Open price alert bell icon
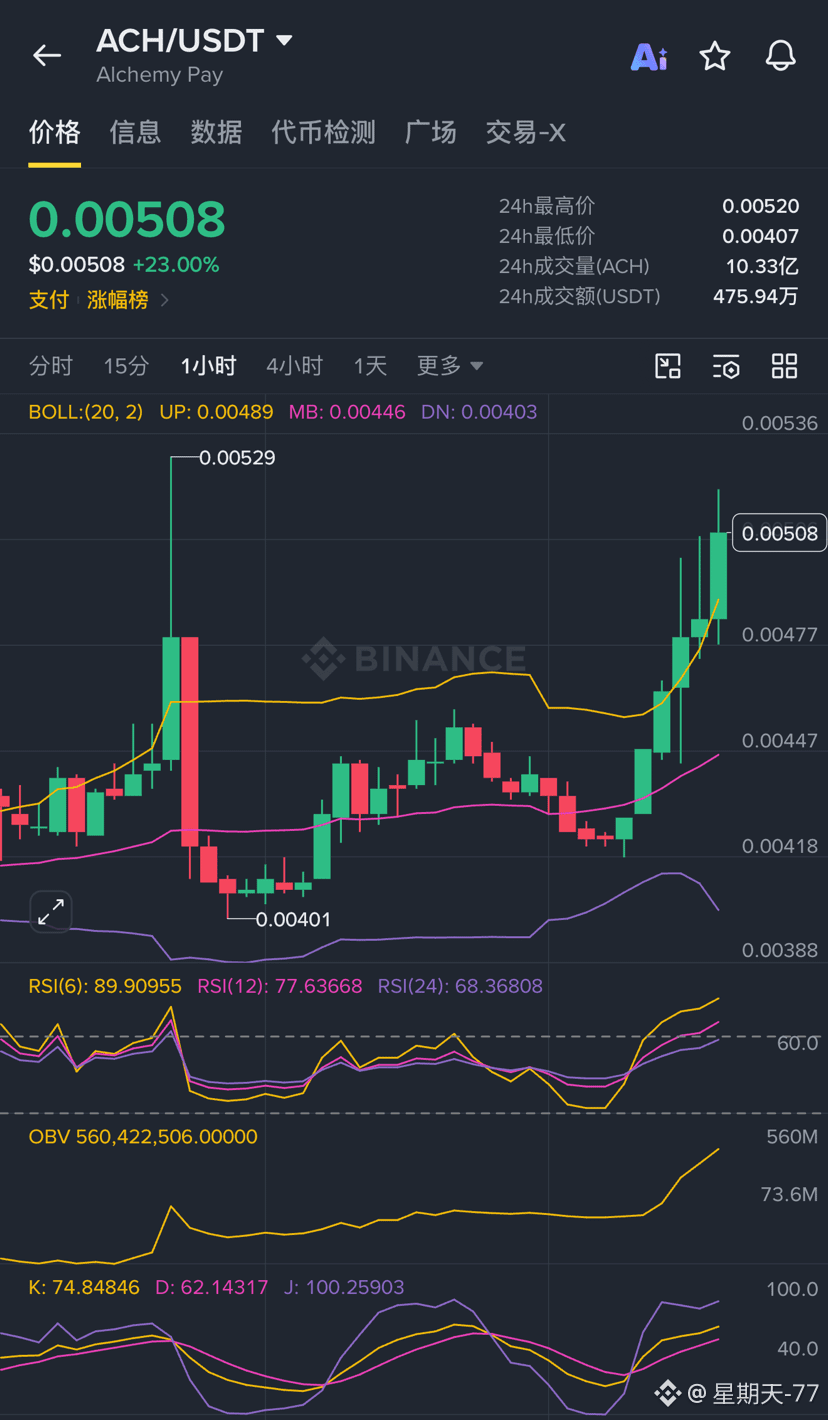Viewport: 828px width, 1420px height. click(x=781, y=56)
